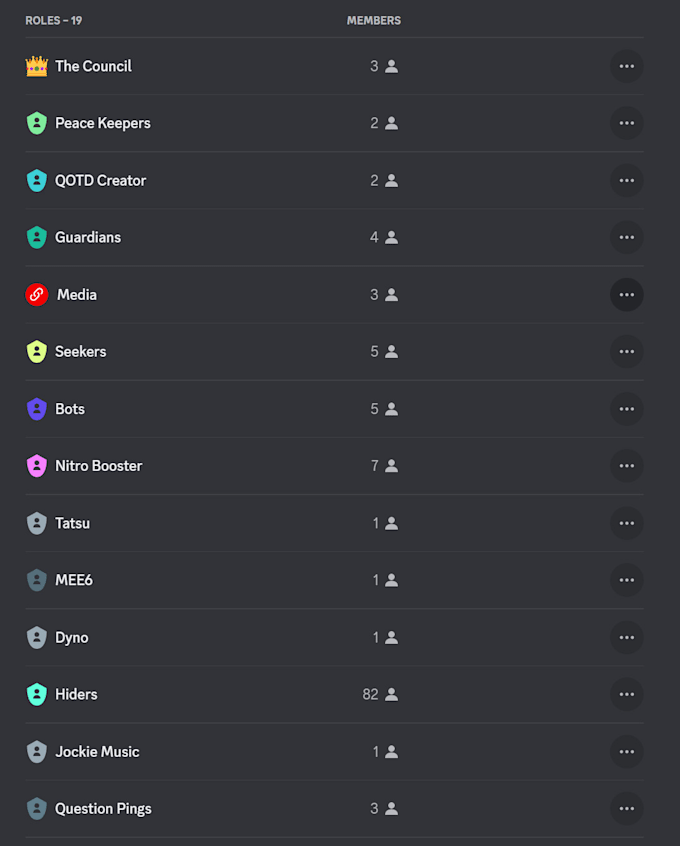The image size is (680, 846).
Task: Click the ROLES – 19 header label
Action: pos(53,19)
